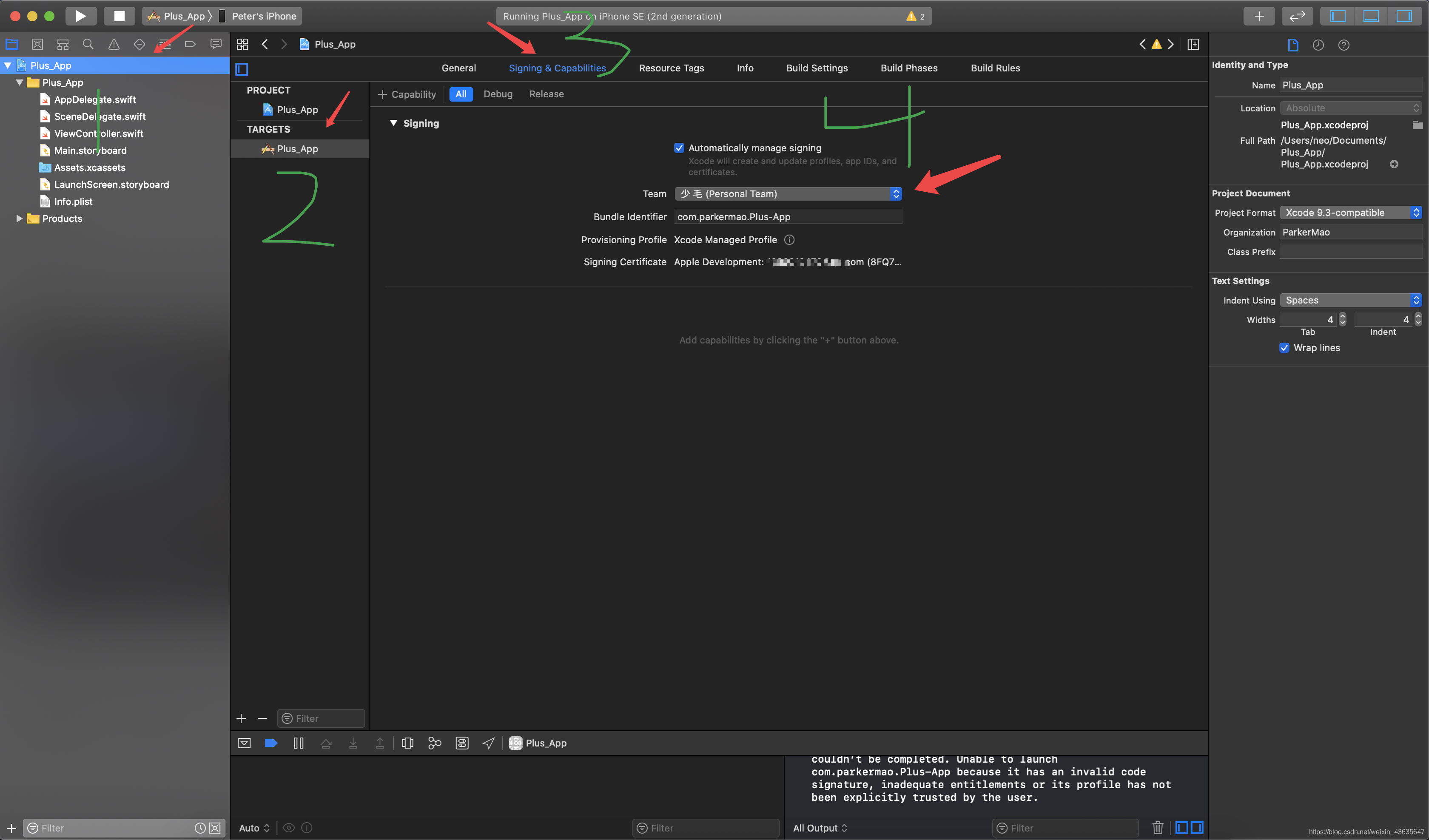The image size is (1429, 840).
Task: Toggle the breakpoints activation icon
Action: pos(271,743)
